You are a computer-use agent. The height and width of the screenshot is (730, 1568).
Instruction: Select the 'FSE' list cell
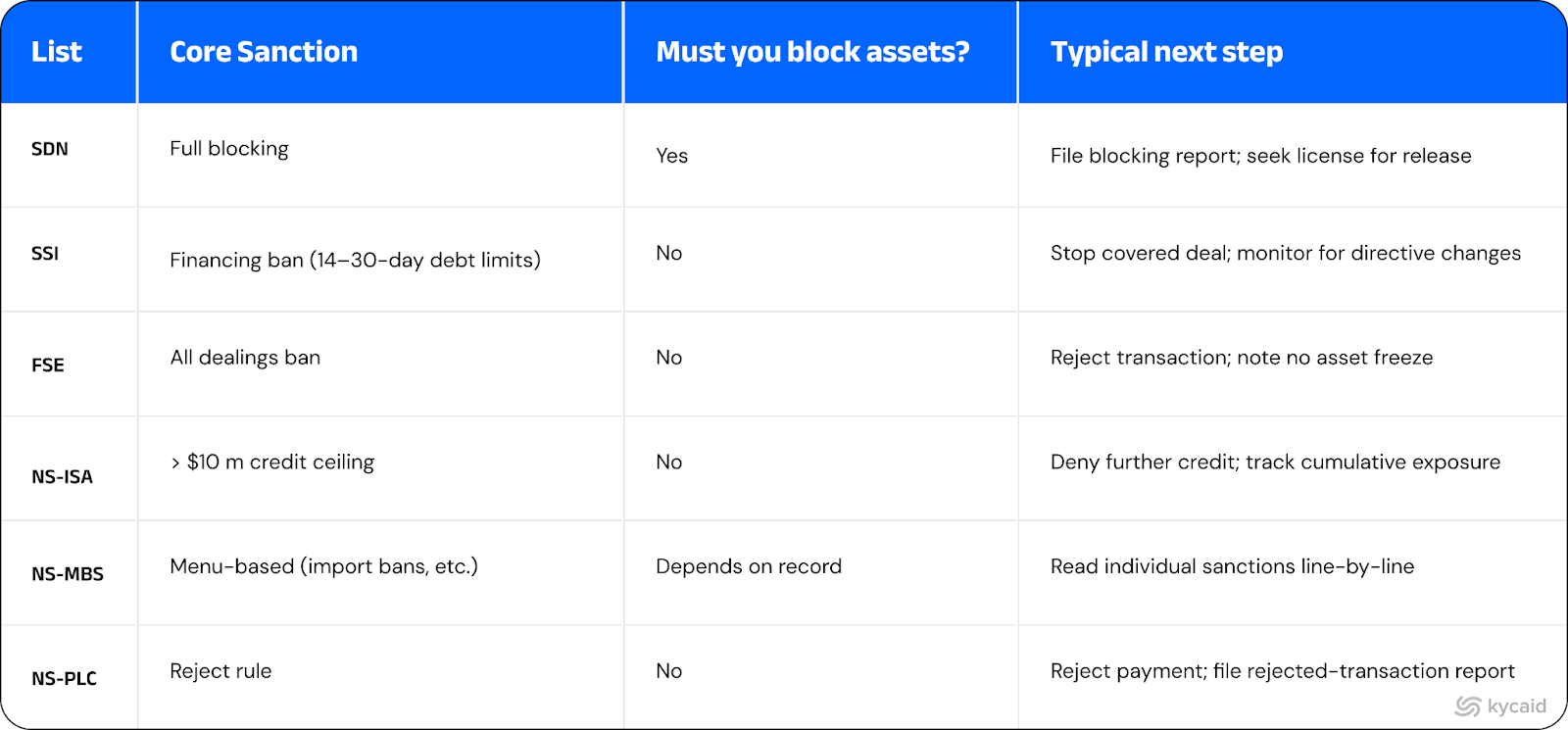tap(48, 365)
